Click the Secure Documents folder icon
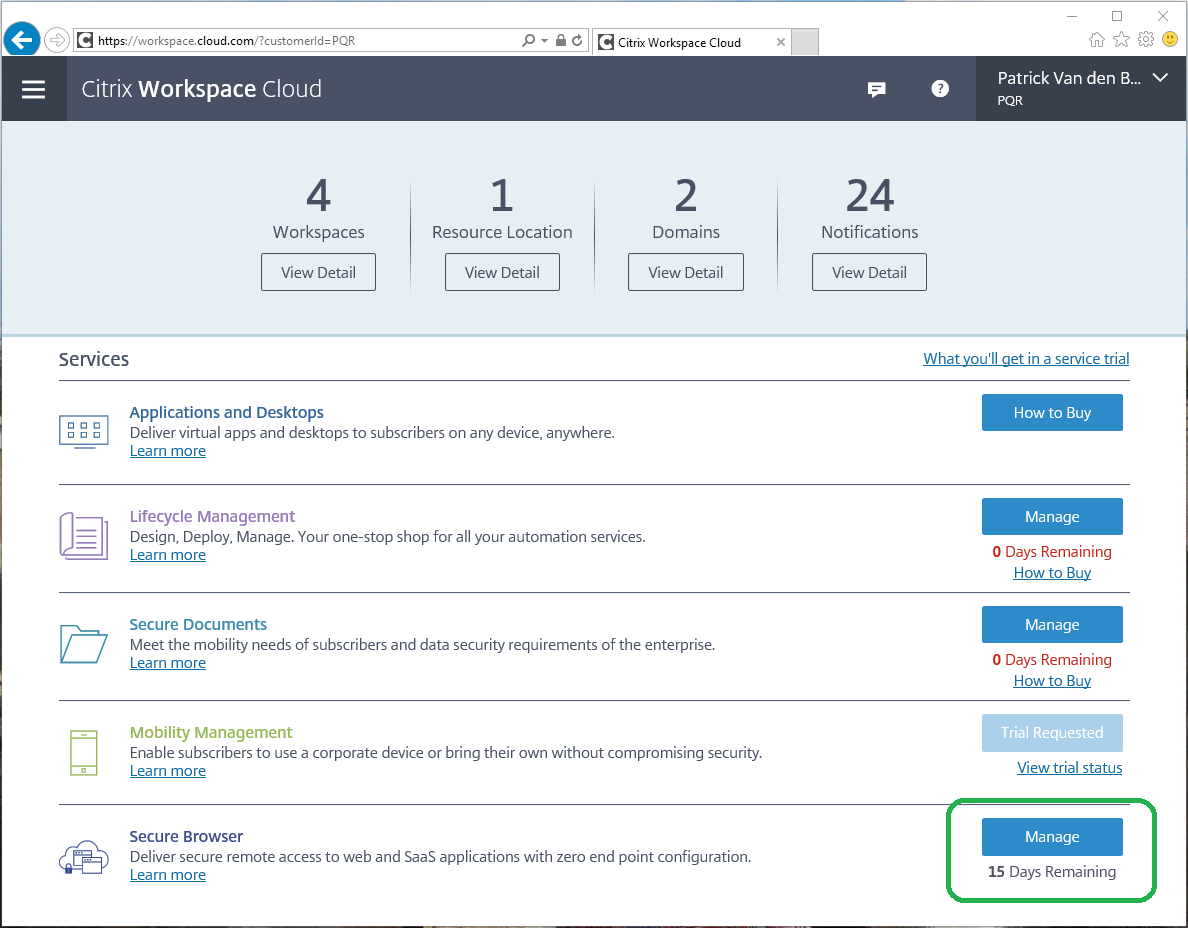The image size is (1188, 928). [83, 644]
